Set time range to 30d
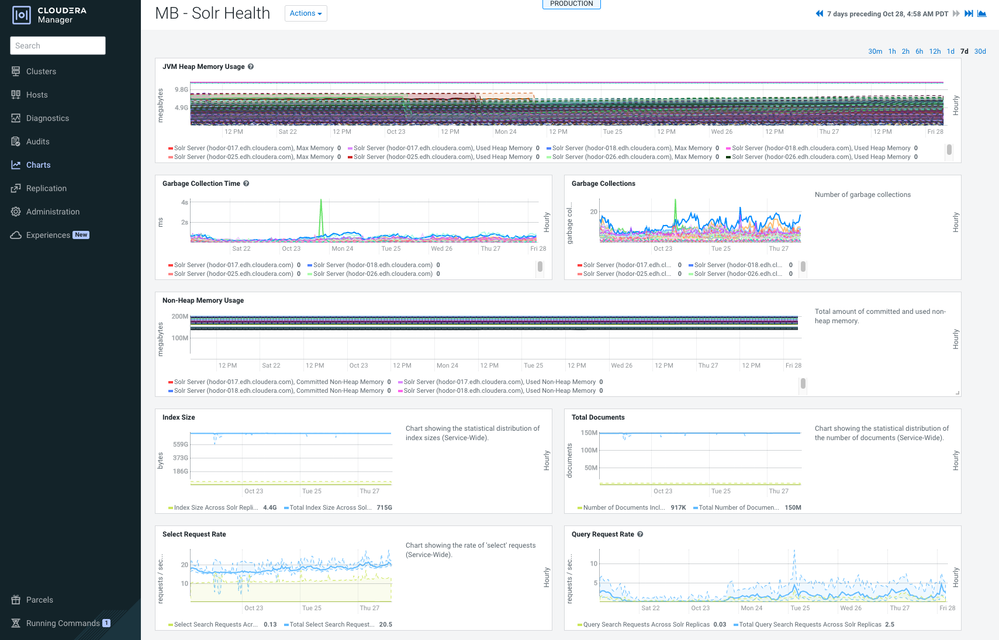 980,52
